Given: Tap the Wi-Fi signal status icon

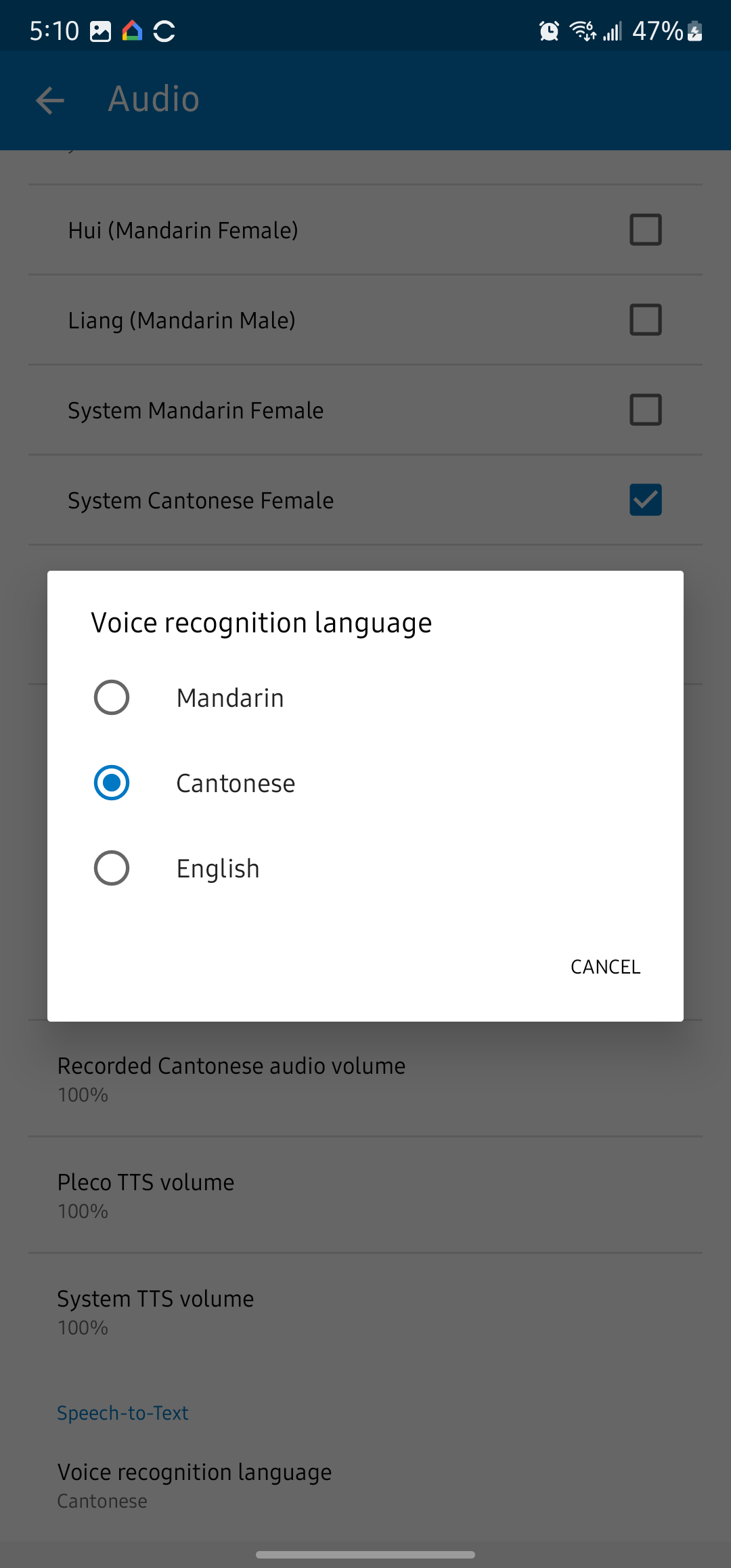Looking at the screenshot, I should pos(582,31).
